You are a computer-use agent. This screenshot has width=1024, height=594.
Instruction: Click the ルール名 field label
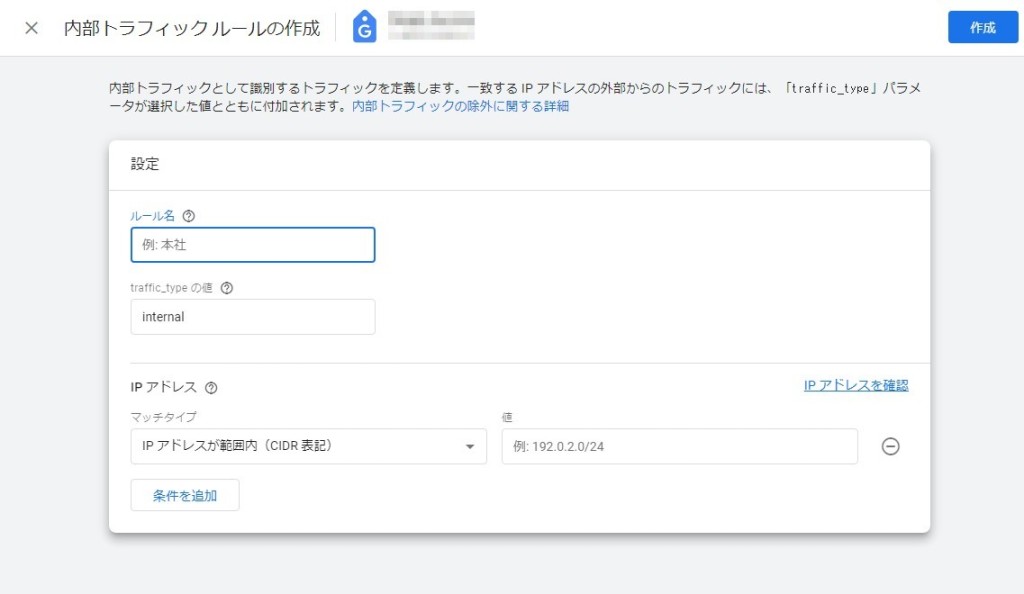click(153, 216)
